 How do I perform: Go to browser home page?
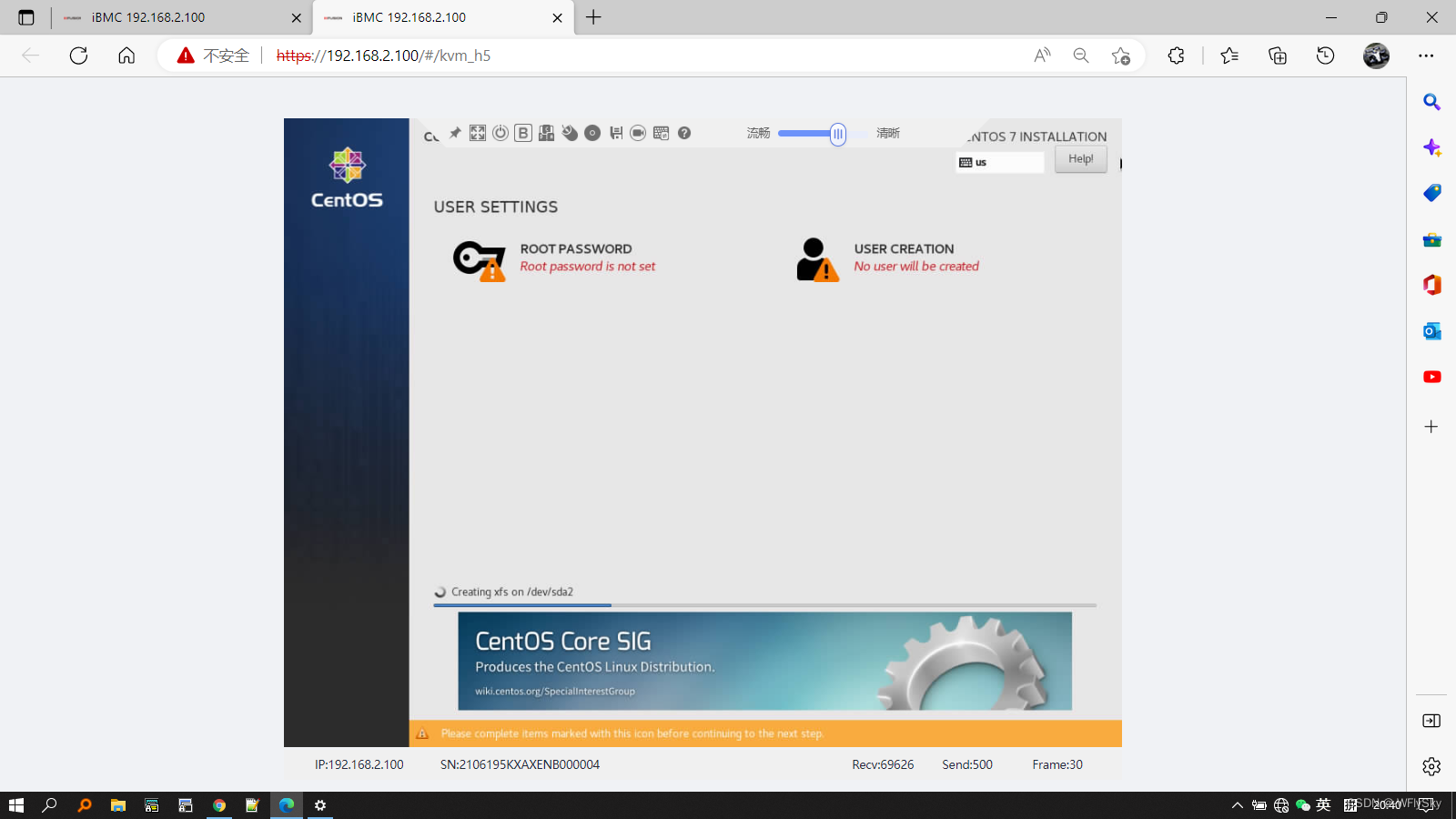(x=126, y=56)
